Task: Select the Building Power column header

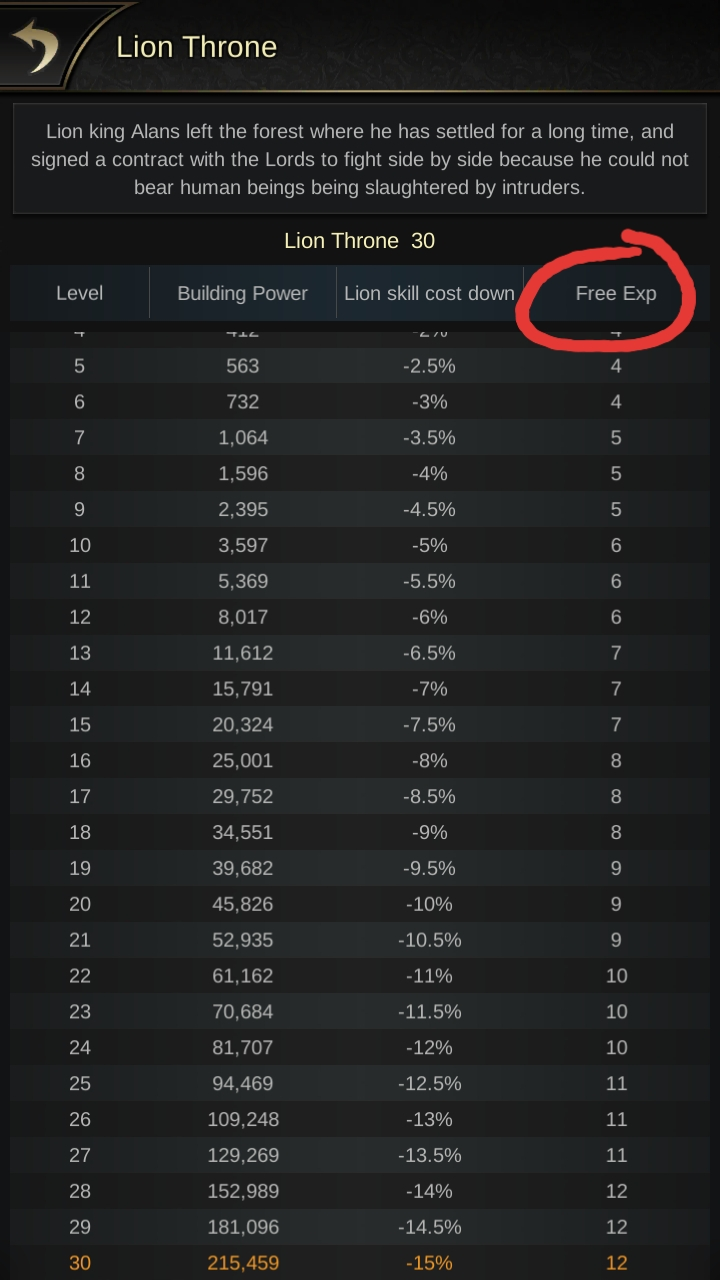Action: tap(243, 293)
